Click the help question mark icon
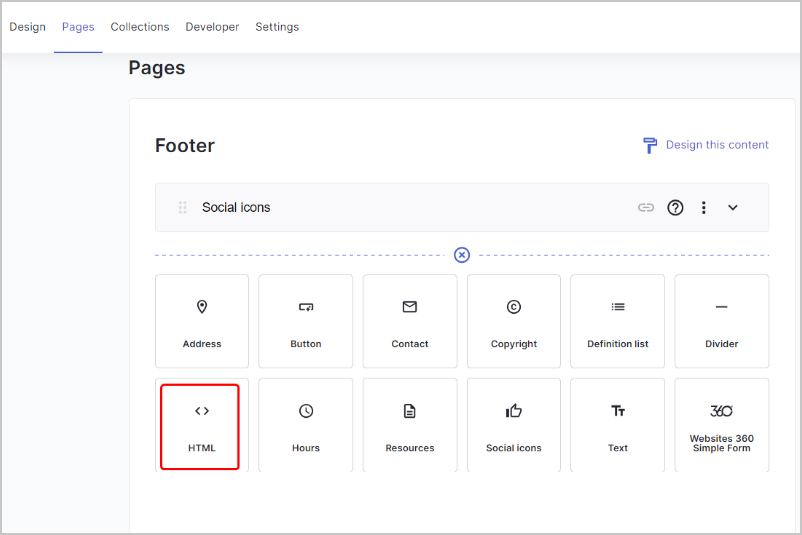802x535 pixels. (x=676, y=208)
